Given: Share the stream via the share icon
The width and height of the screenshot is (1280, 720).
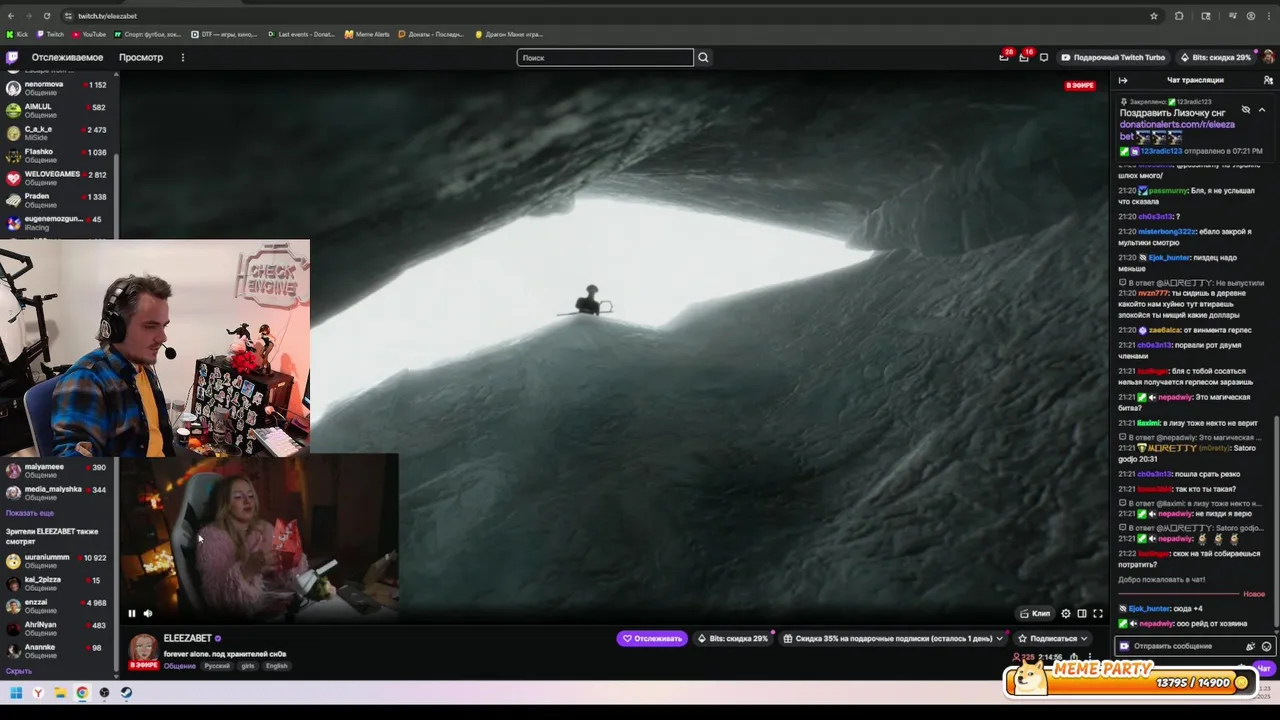Looking at the screenshot, I should [1073, 658].
